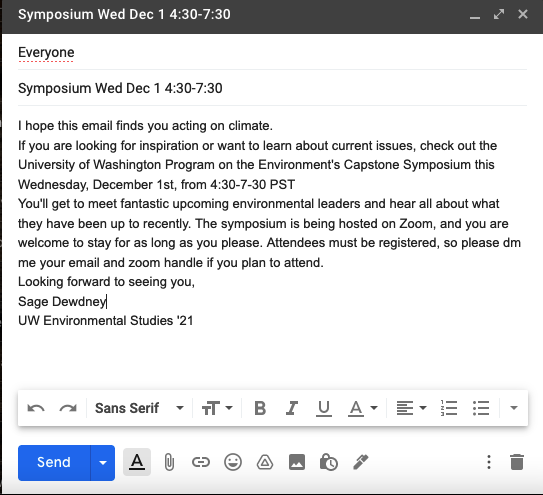Image resolution: width=543 pixels, height=495 pixels.
Task: Click 'Looking forward to seeing you,' line
Action: point(106,282)
